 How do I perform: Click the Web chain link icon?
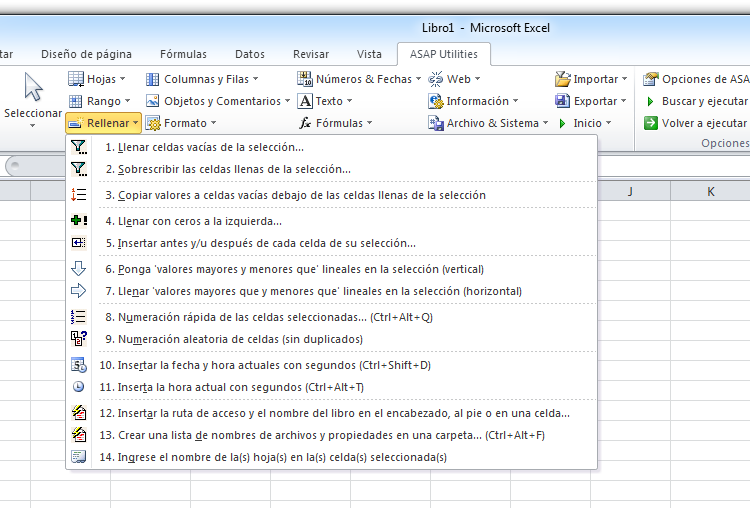[x=436, y=79]
